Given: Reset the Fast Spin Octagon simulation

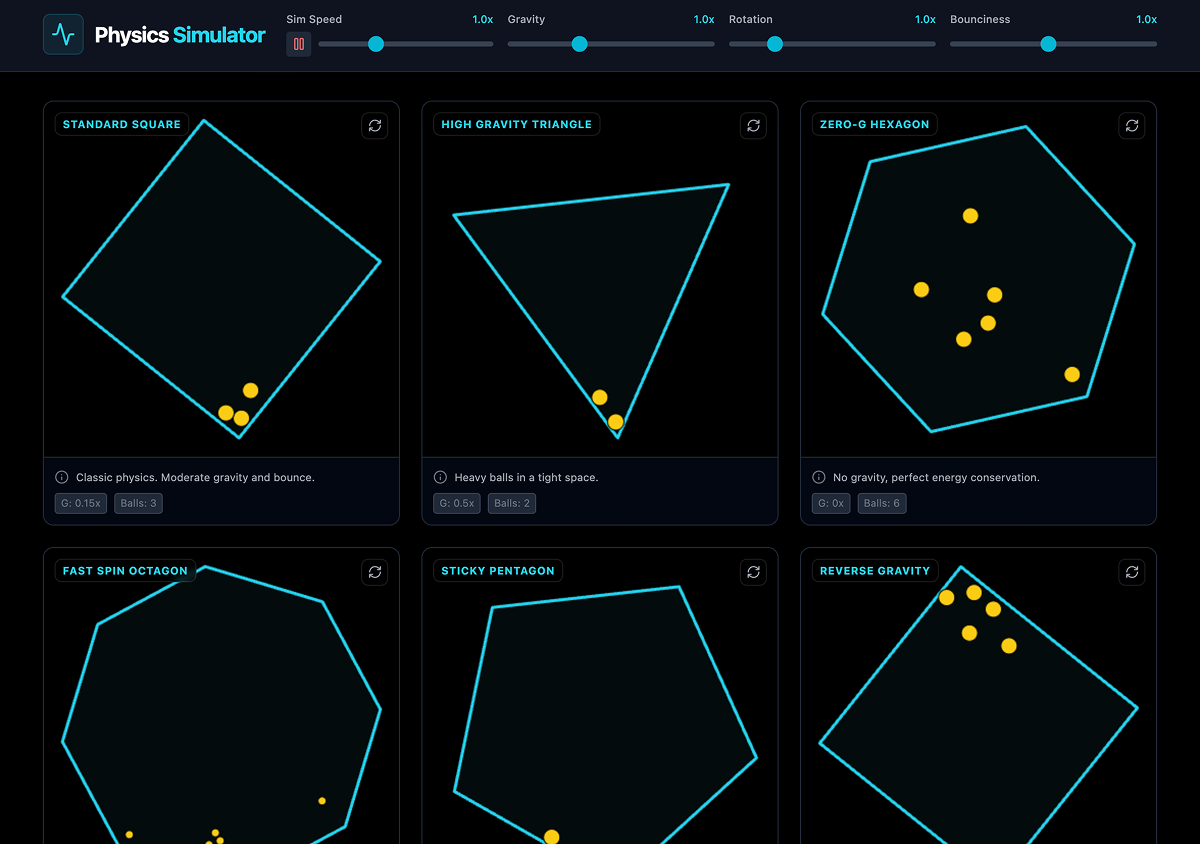Looking at the screenshot, I should click(x=375, y=572).
